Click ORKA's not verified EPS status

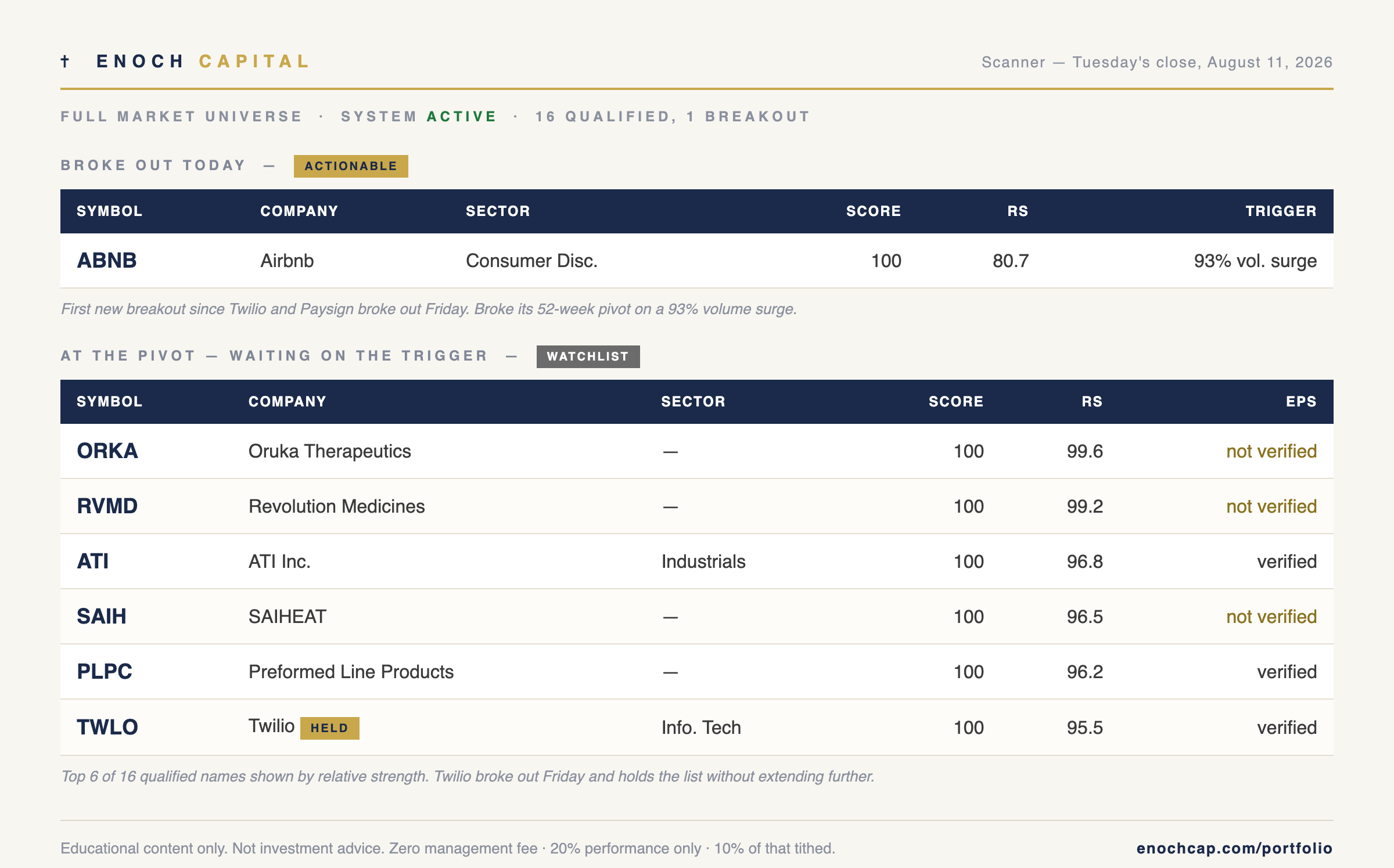click(1271, 451)
